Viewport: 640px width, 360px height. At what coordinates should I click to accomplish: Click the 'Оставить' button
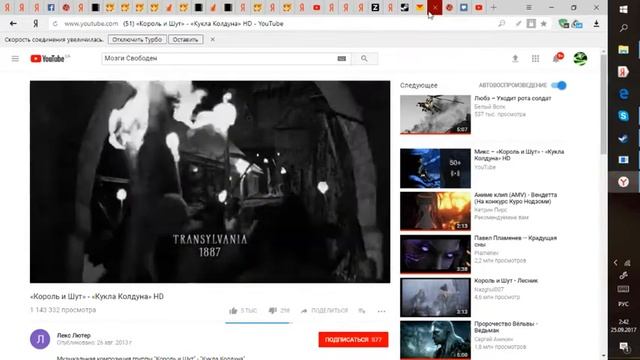coord(185,40)
